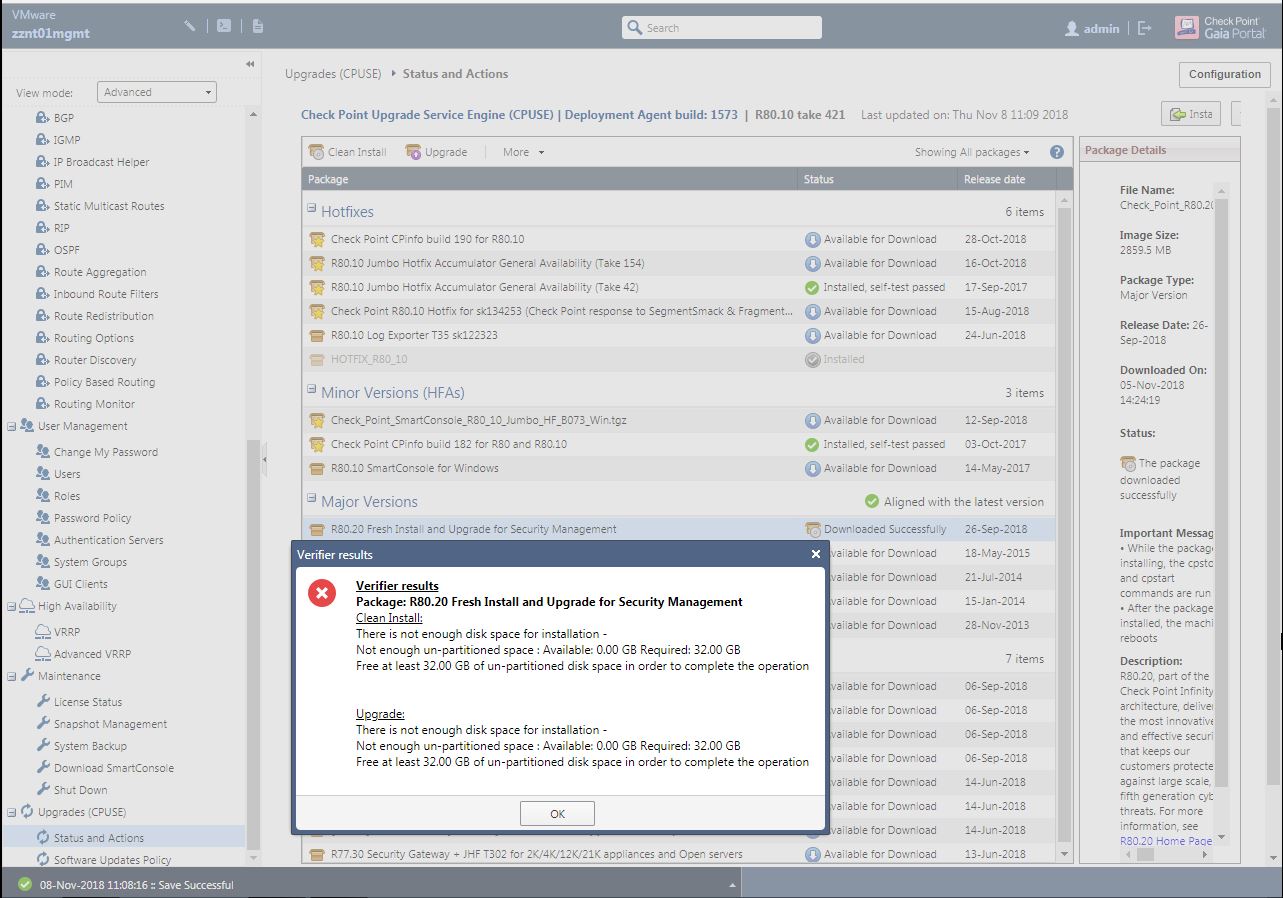1283x898 pixels.
Task: Click the VRRP cloud icon
Action: 43,630
